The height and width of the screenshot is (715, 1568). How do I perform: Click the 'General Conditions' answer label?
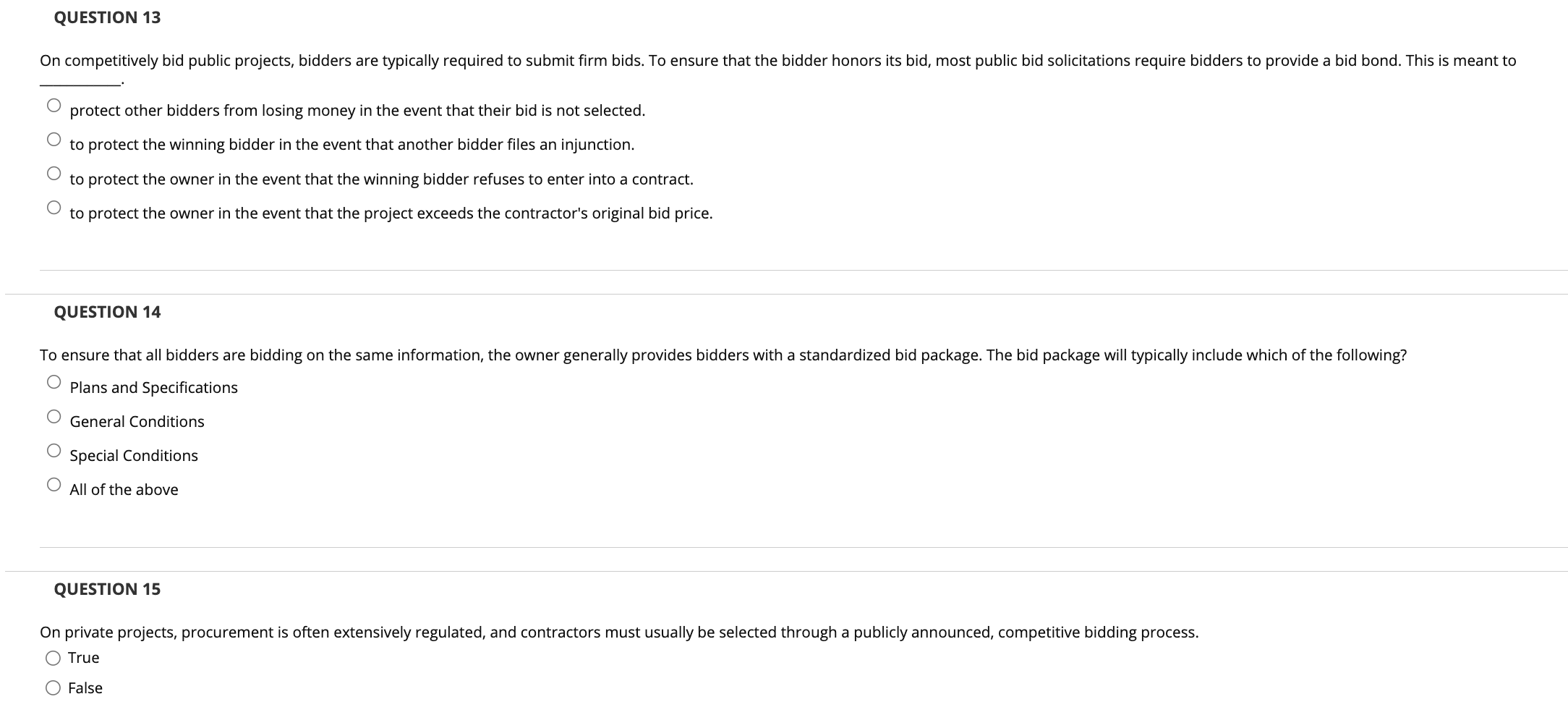point(137,422)
